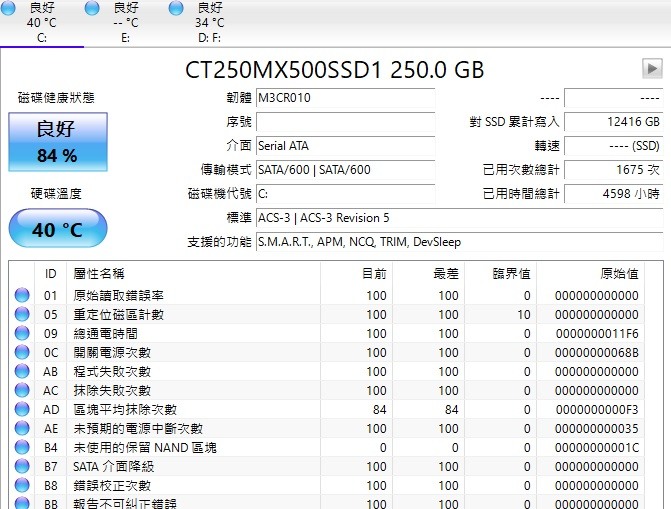Select the 未使用的保留 NAND 區塊 row
The width and height of the screenshot is (671, 509).
pyautogui.click(x=327, y=447)
